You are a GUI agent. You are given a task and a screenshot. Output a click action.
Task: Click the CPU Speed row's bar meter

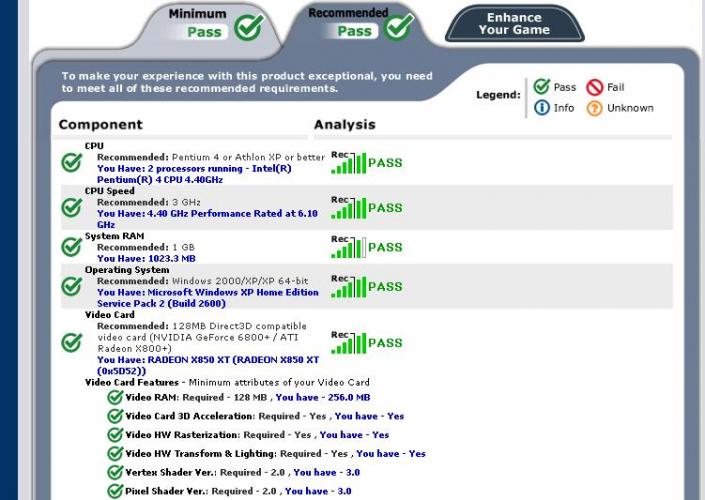coord(349,208)
